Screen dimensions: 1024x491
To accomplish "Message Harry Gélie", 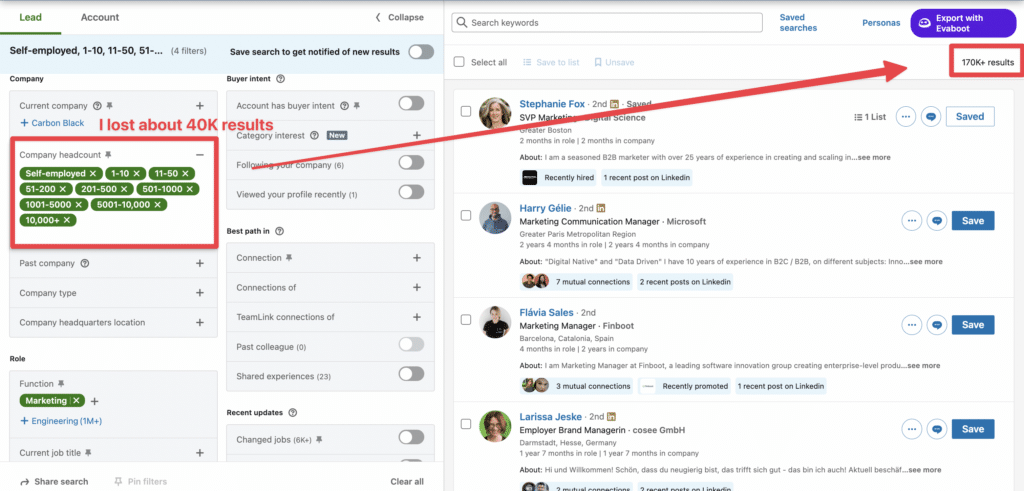I will [937, 221].
